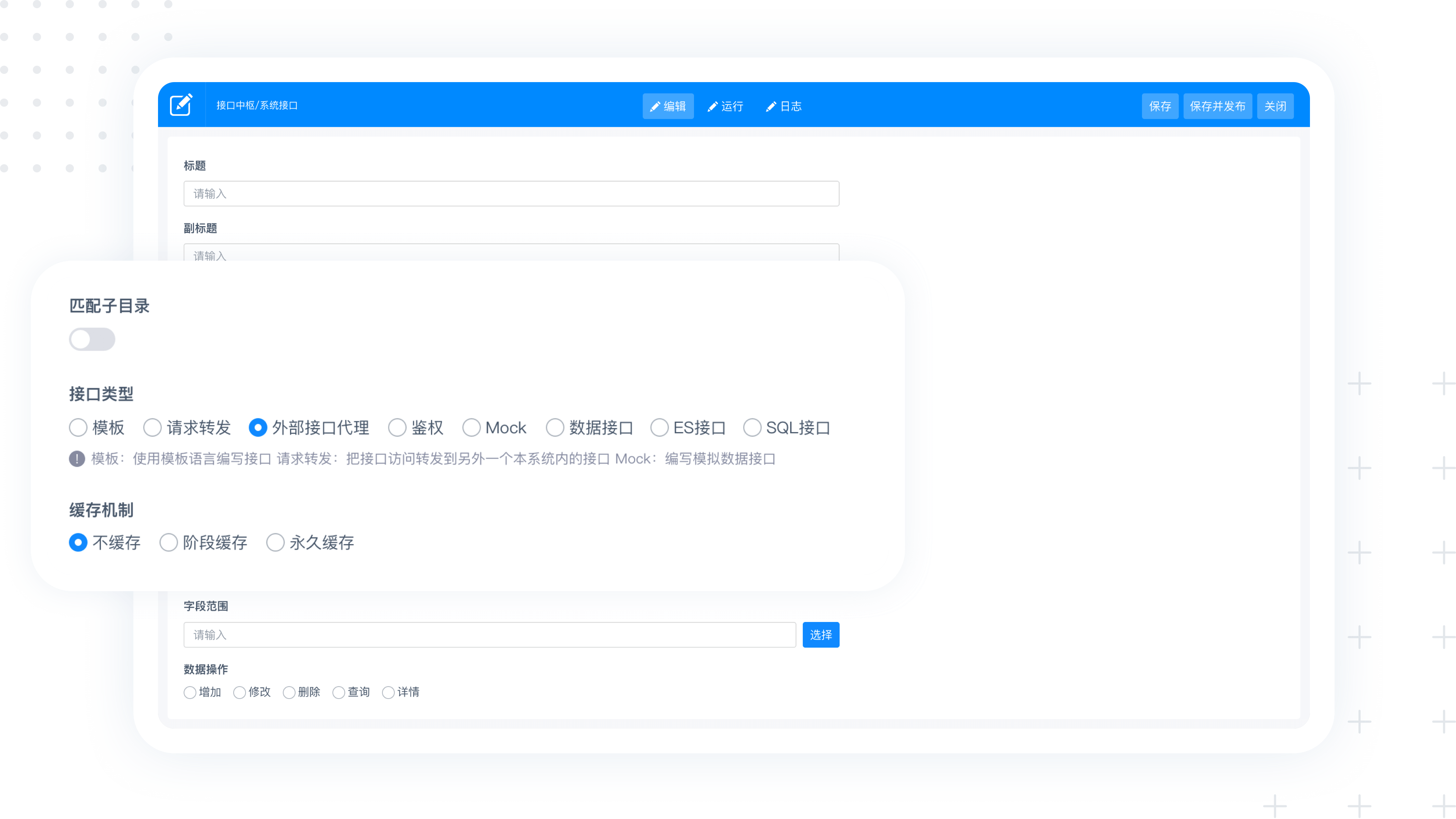1456x819 pixels.
Task: Toggle the 匹配子目录 switch
Action: 92,339
